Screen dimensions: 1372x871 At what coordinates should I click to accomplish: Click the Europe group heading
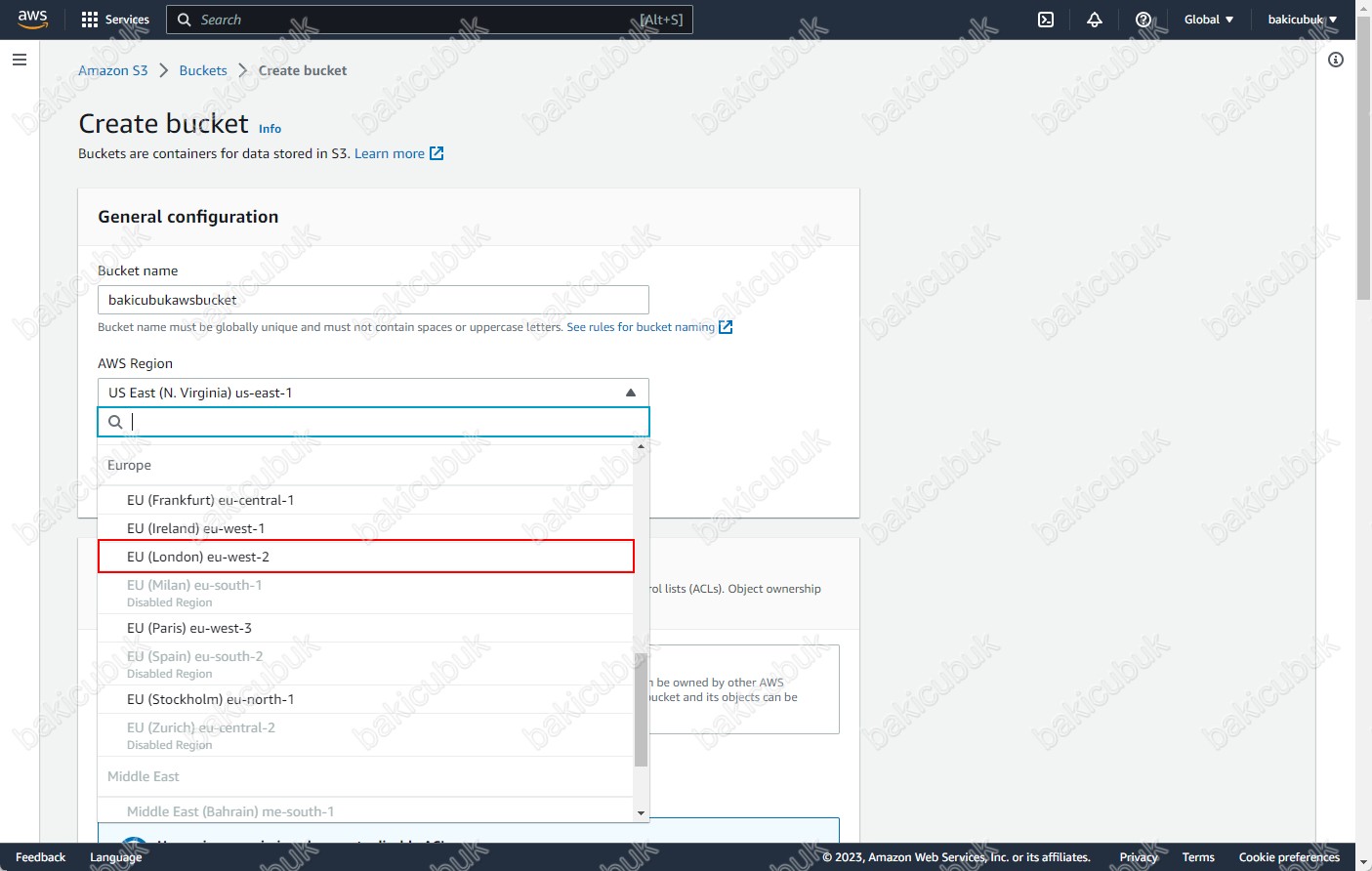pyautogui.click(x=129, y=465)
